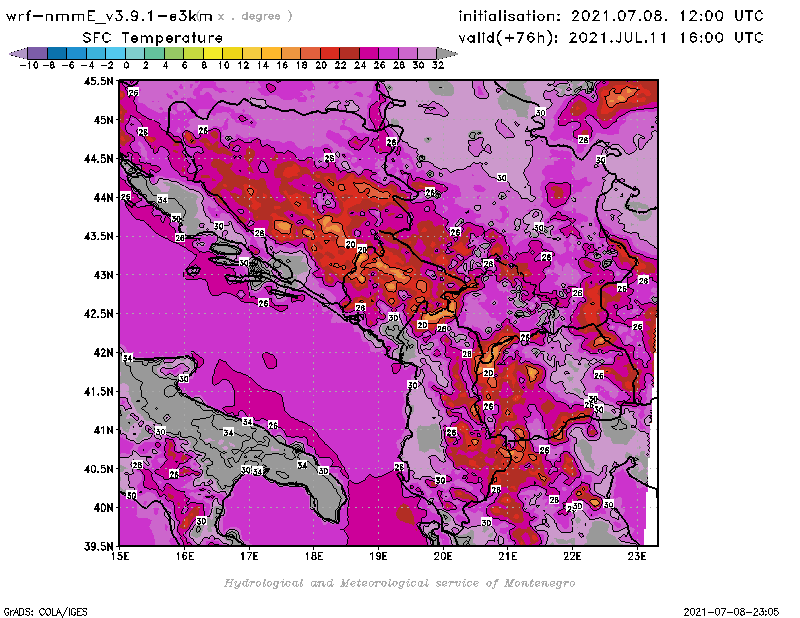Click the green swatch between 4 and 6
Screen dimensions: 800x618
click(x=174, y=53)
